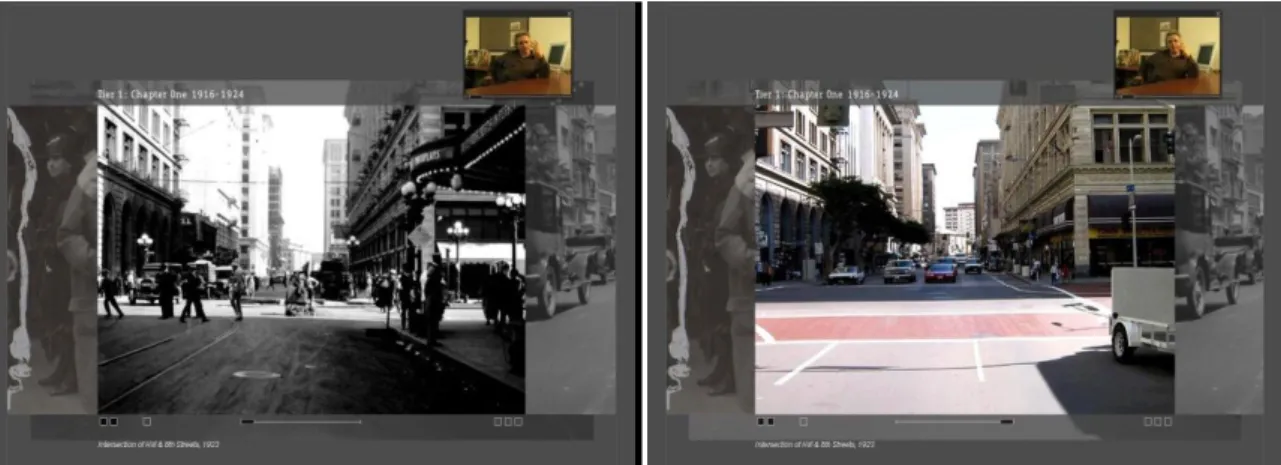
Task: Click first hollow square of the right-hand trio, right panel
Action: click(1147, 421)
